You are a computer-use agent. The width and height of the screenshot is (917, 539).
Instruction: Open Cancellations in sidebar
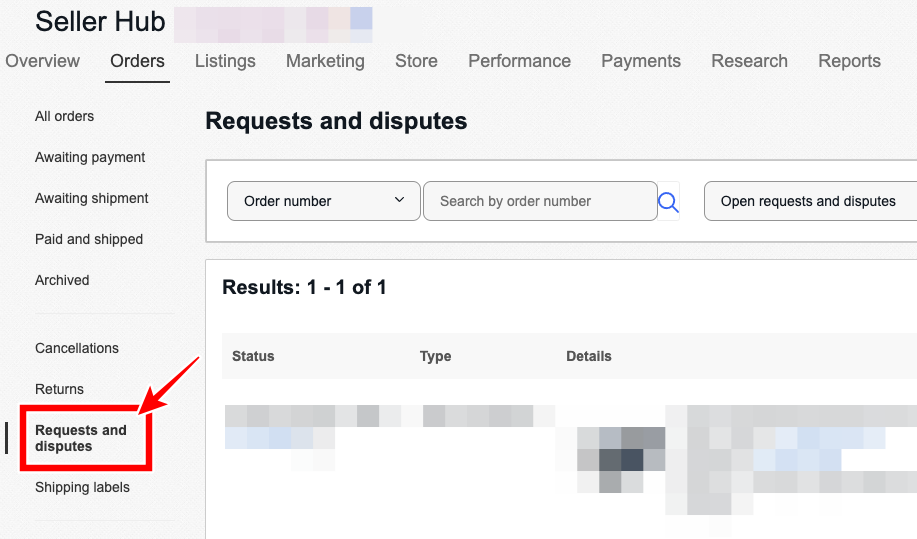point(77,348)
